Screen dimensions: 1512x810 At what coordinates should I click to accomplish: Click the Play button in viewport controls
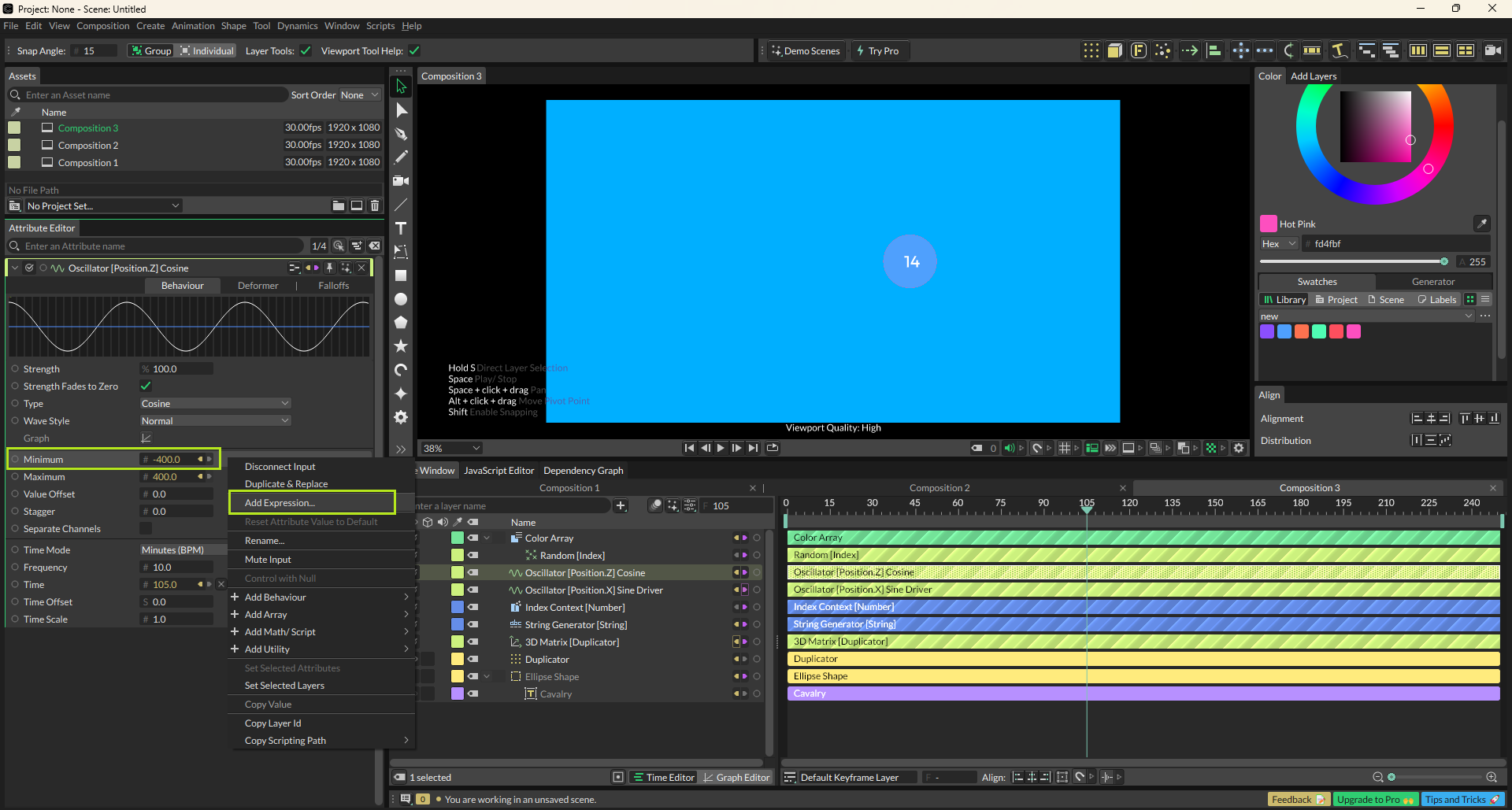(721, 448)
